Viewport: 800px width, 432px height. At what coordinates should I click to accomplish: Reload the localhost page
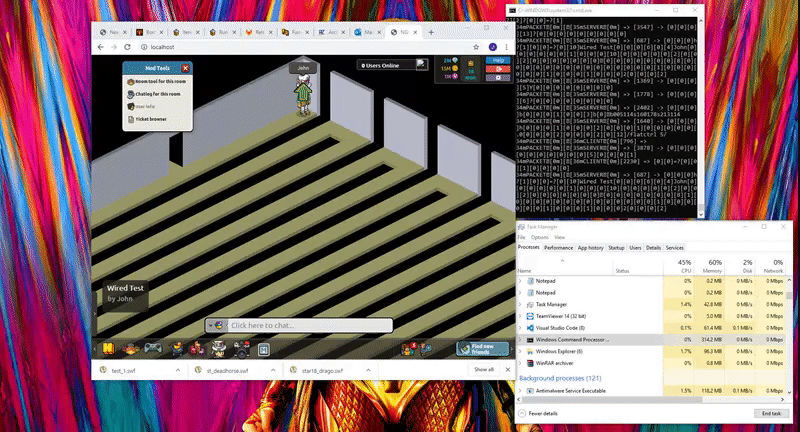point(127,47)
